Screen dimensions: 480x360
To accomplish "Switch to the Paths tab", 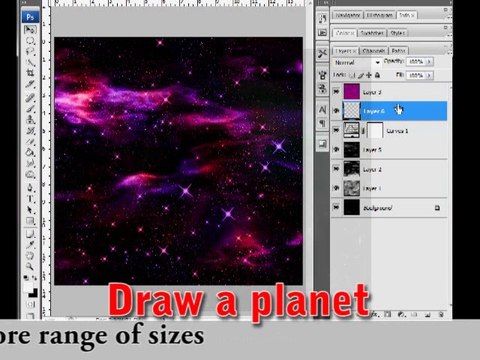I will 398,51.
